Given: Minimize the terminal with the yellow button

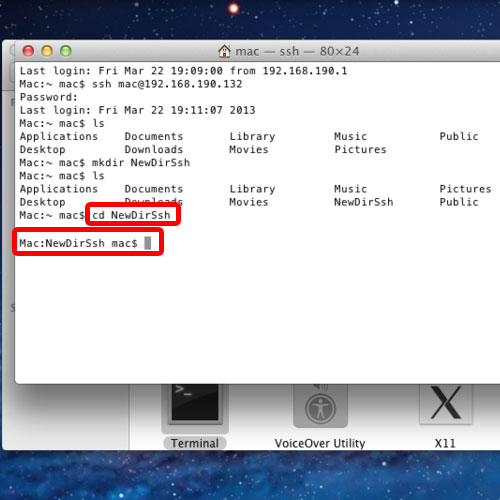Looking at the screenshot, I should click(47, 51).
